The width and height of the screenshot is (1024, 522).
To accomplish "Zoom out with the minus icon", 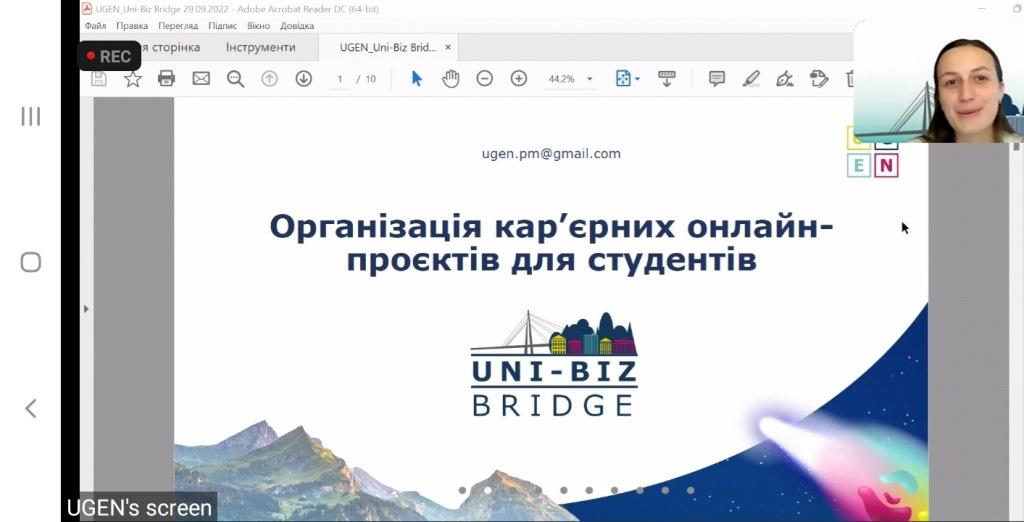I will (x=485, y=79).
